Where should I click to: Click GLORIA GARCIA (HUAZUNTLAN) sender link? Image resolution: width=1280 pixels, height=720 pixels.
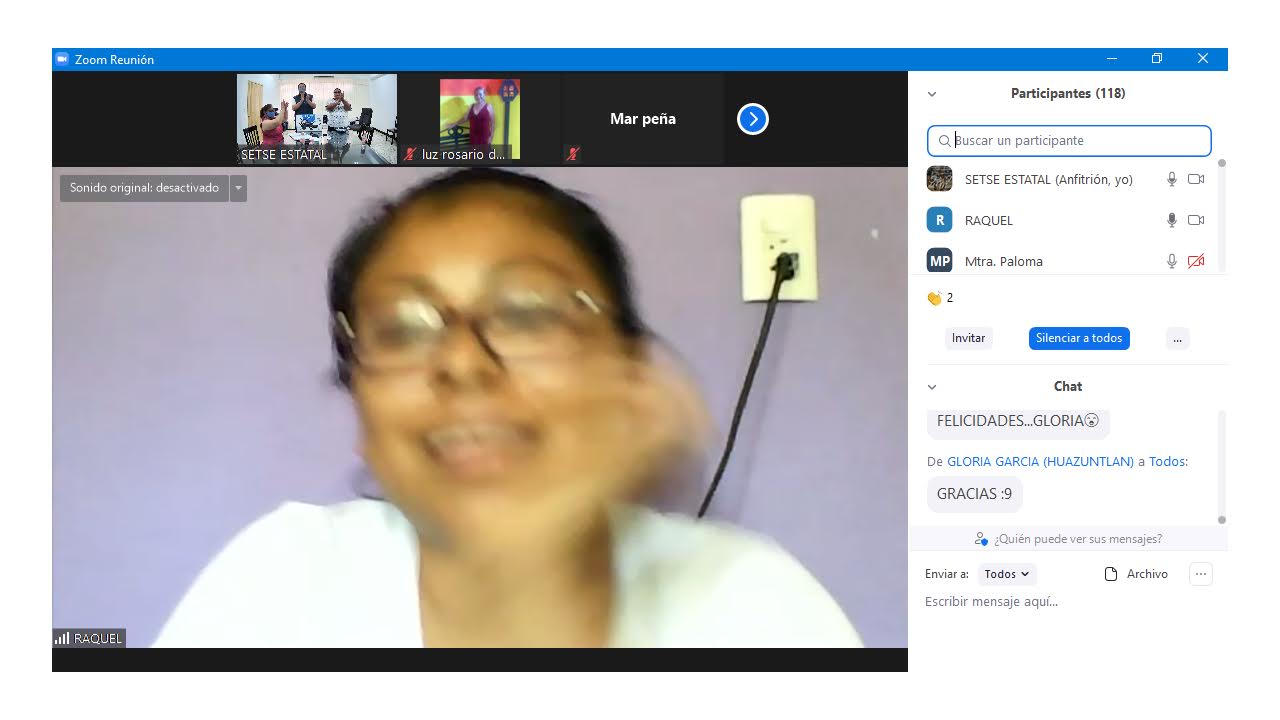coord(1040,462)
